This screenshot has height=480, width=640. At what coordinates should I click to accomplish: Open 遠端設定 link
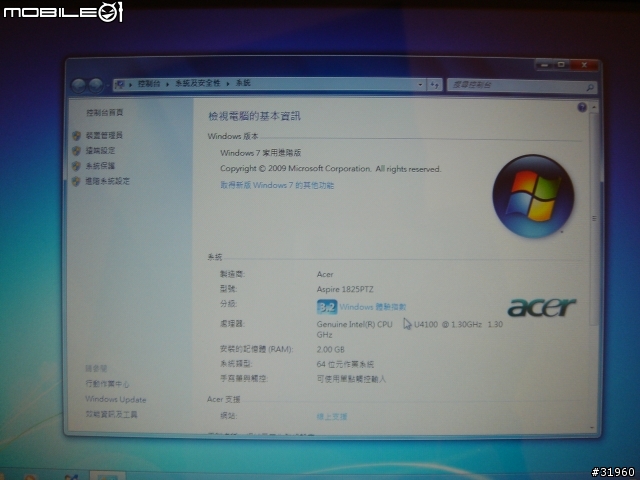(100, 151)
